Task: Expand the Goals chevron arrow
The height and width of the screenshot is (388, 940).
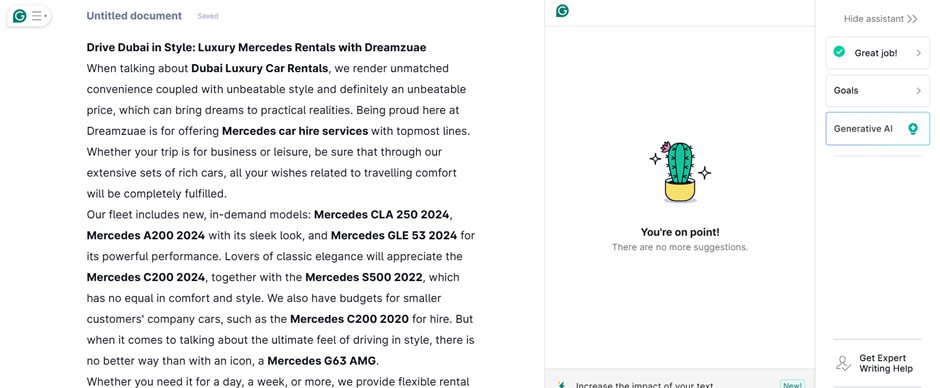Action: 918,91
